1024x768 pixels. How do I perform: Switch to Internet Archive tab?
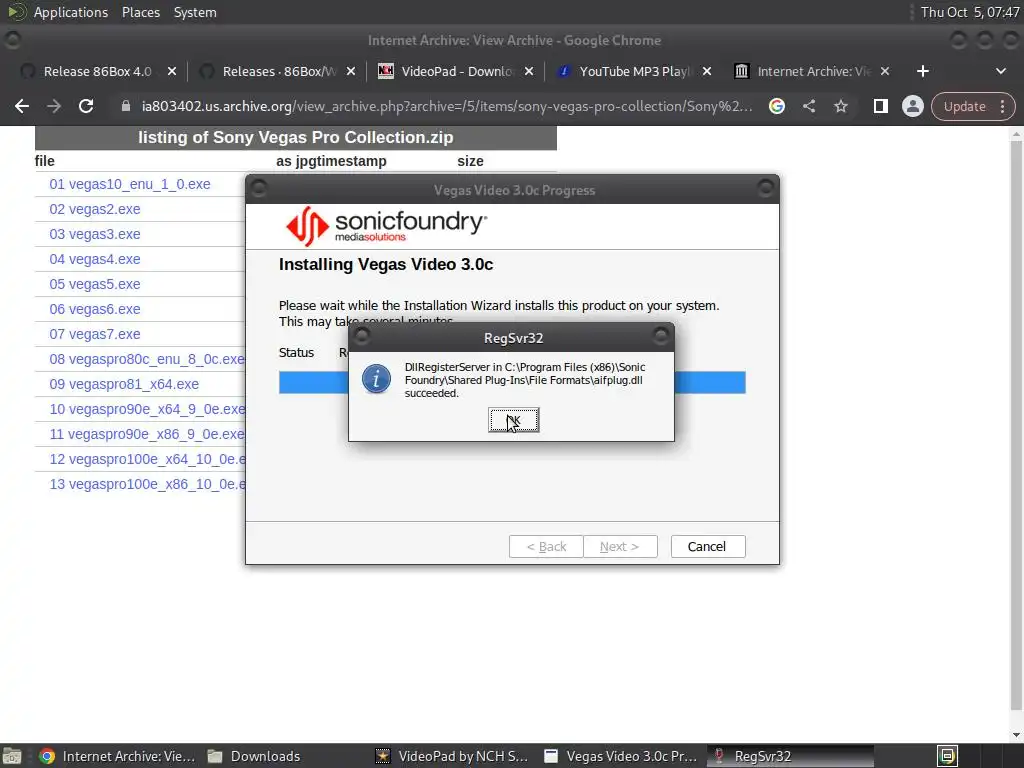tap(812, 71)
